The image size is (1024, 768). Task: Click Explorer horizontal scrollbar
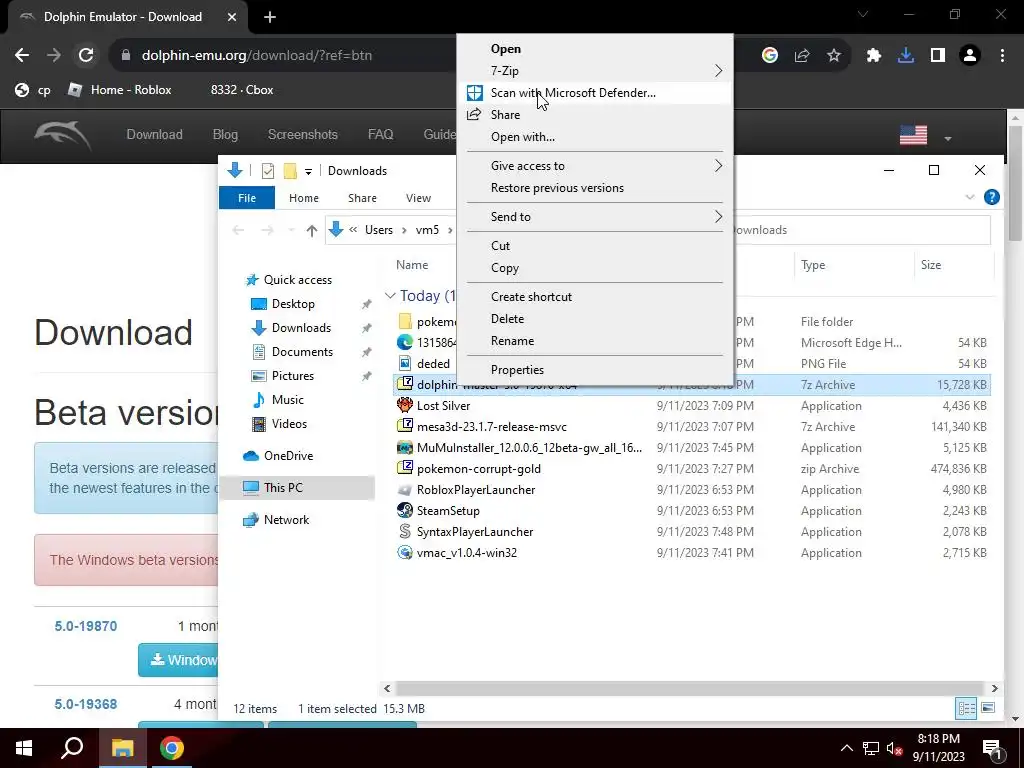[x=690, y=688]
